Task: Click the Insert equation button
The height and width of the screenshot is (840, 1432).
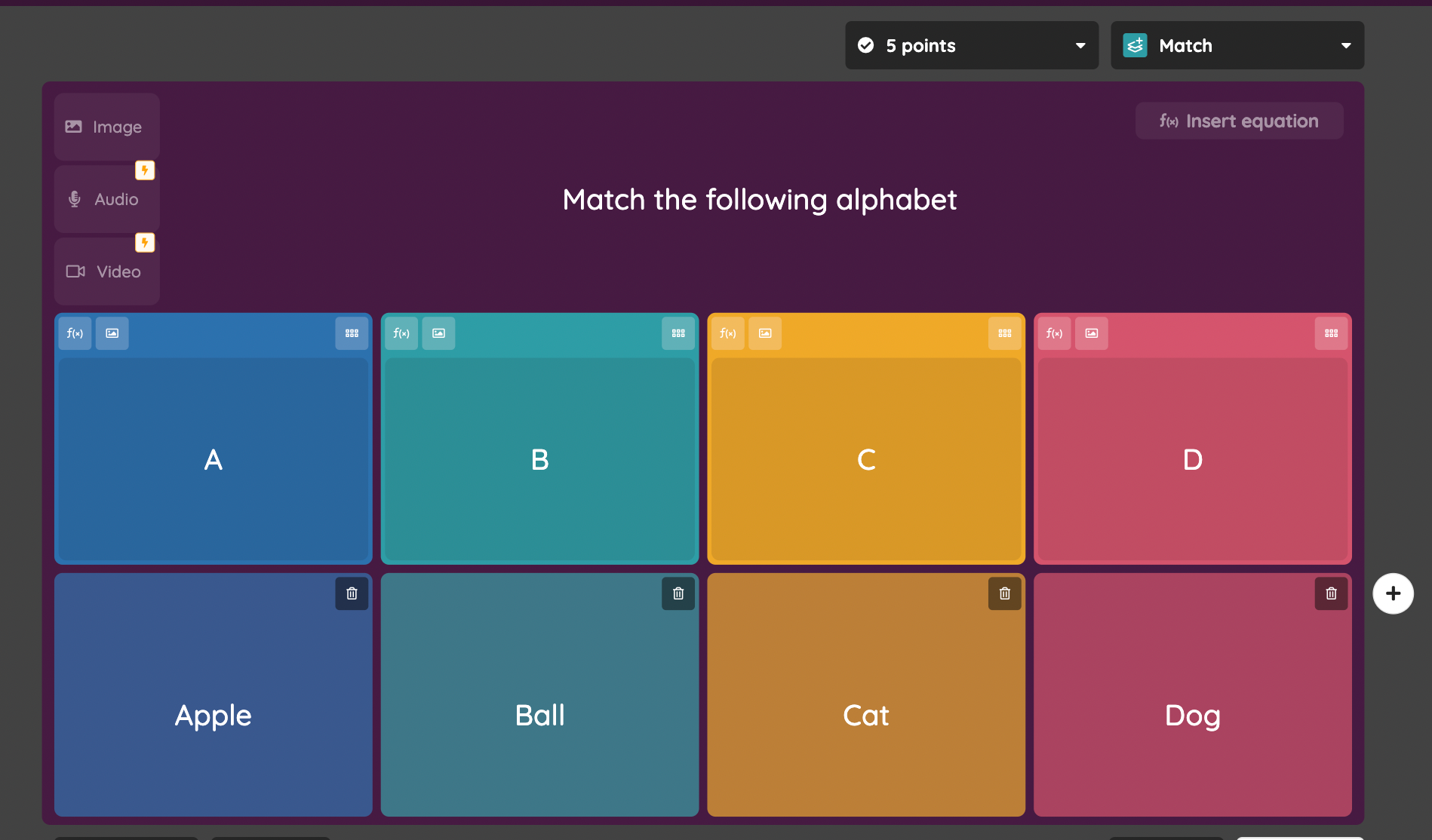Action: (1239, 121)
